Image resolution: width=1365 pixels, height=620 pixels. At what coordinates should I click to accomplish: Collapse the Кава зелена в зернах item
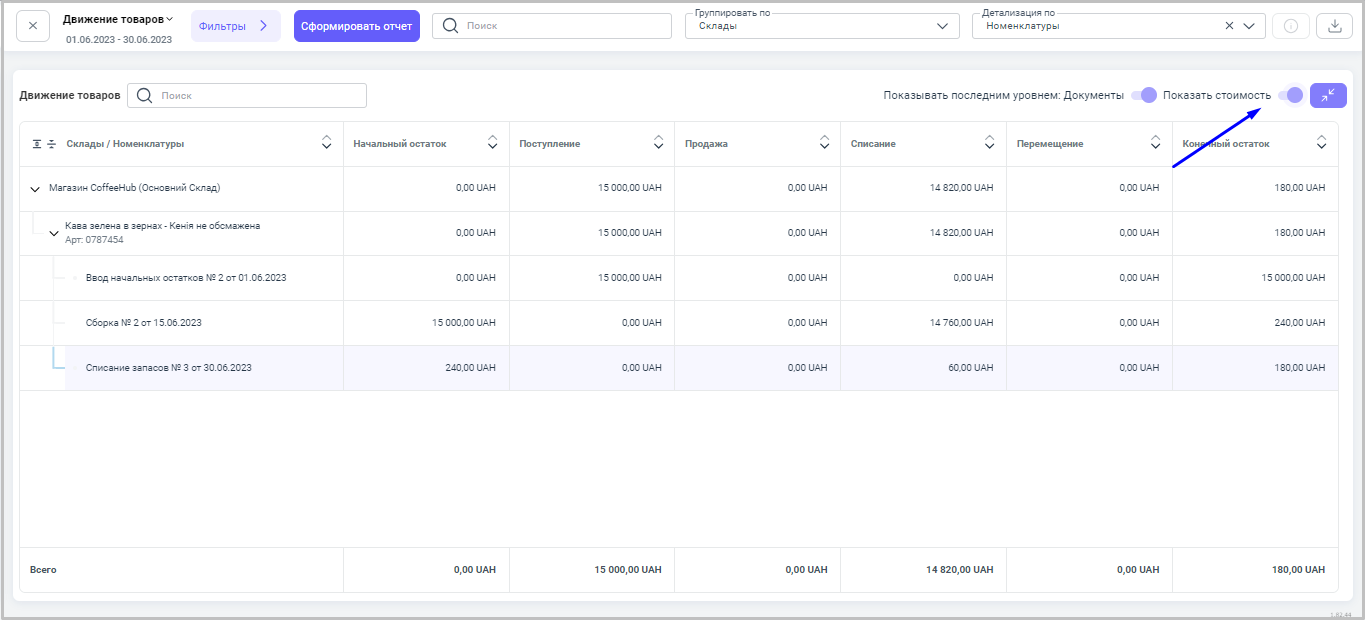point(54,233)
